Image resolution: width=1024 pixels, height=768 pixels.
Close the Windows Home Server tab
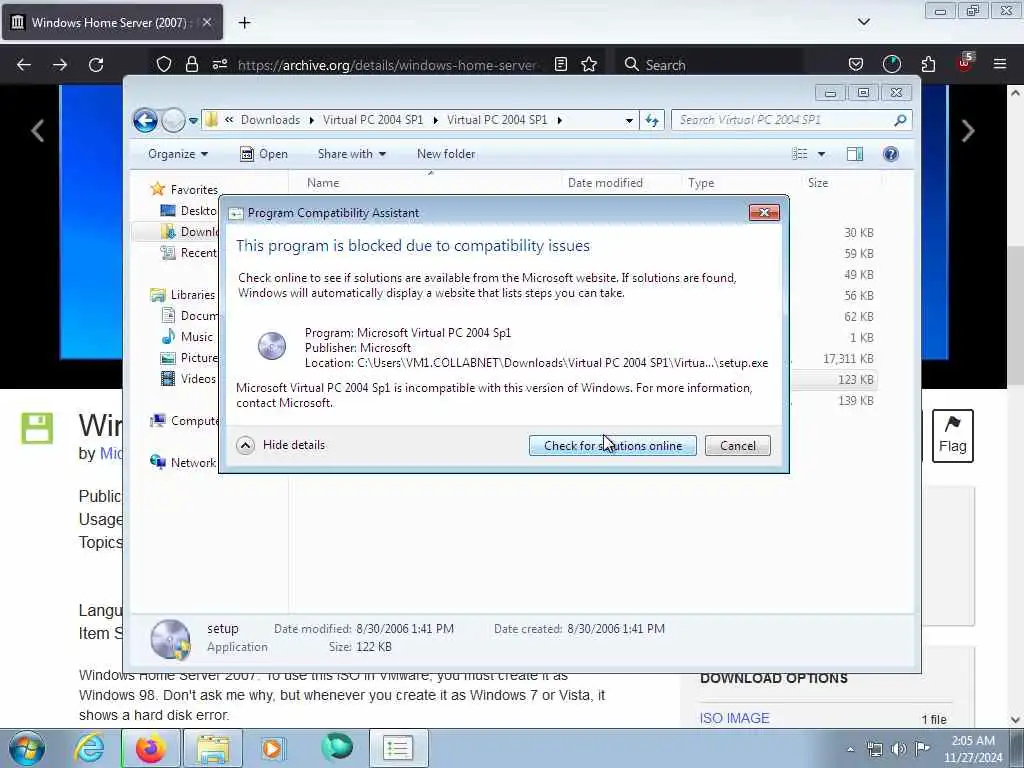pyautogui.click(x=206, y=22)
